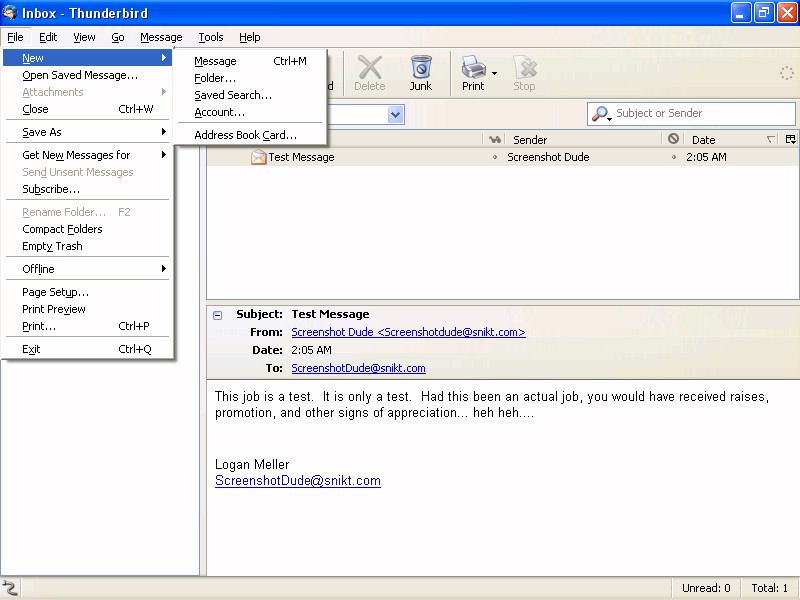Image resolution: width=800 pixels, height=600 pixels.
Task: Select Page Setup...
Action: pos(88,292)
